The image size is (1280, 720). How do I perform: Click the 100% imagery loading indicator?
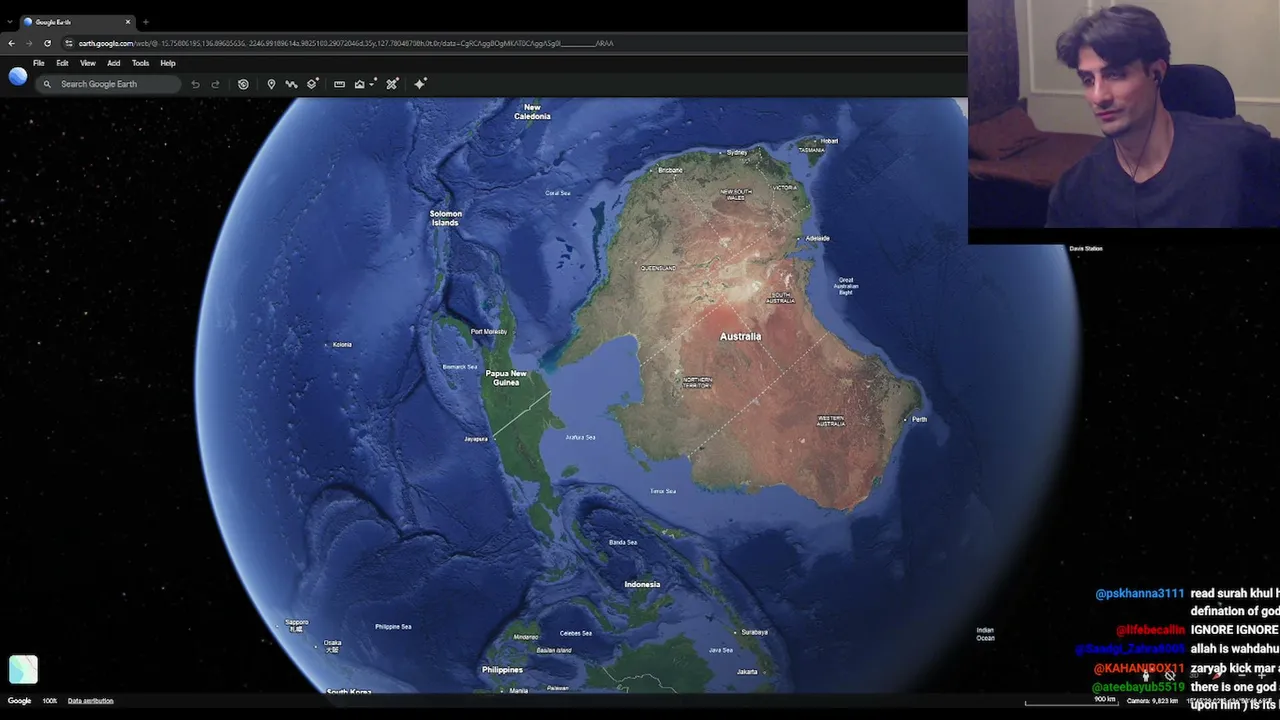[50, 701]
